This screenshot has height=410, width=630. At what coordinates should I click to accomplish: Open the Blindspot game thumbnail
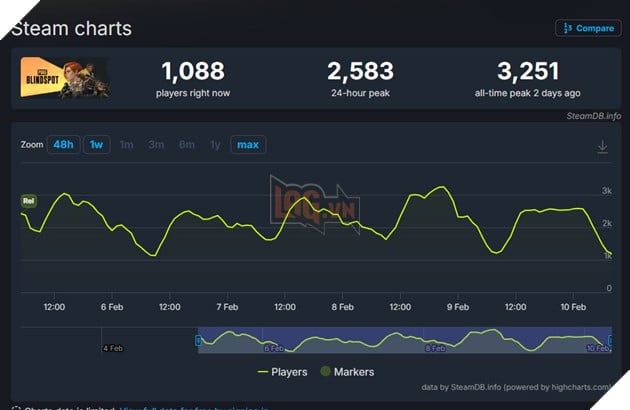point(64,77)
